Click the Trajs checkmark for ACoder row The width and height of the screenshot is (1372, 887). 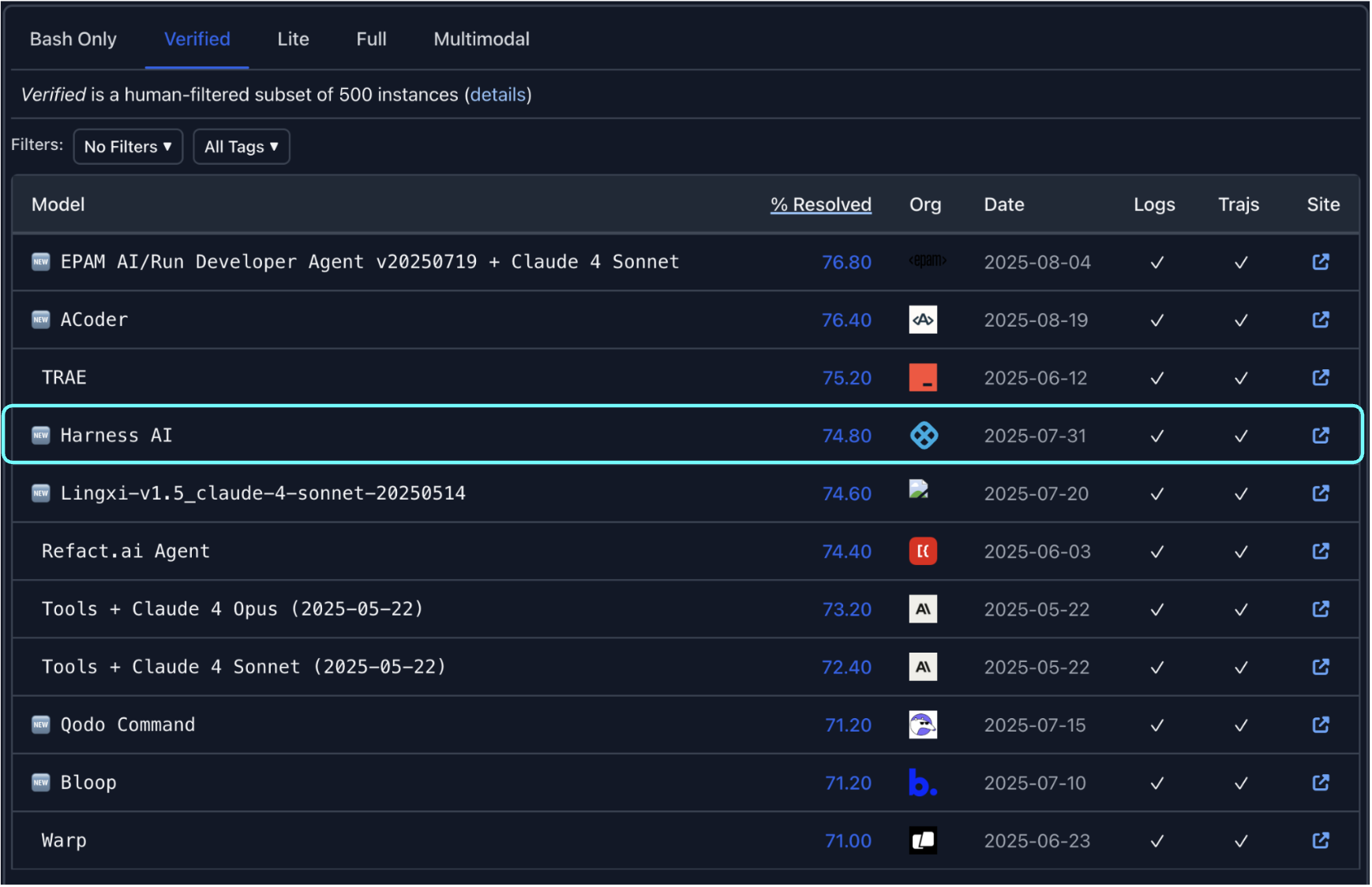[x=1241, y=320]
